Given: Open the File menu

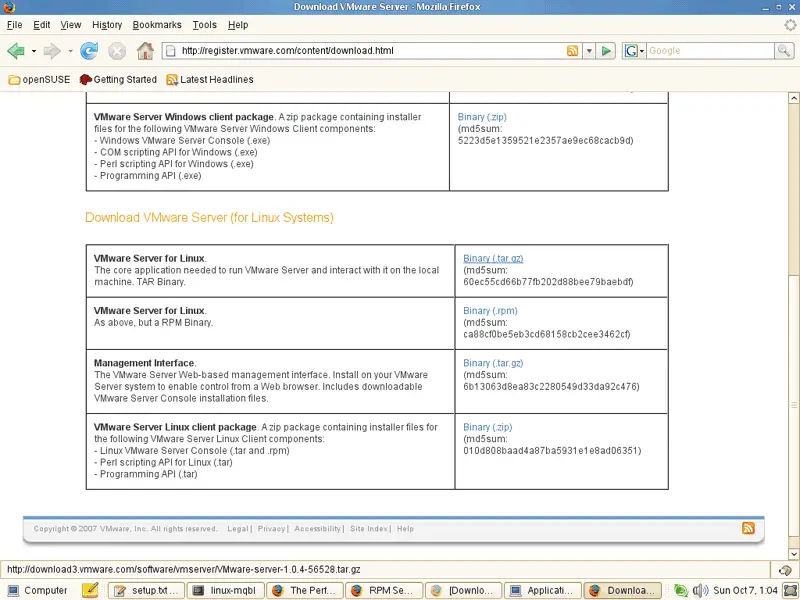Looking at the screenshot, I should 14,24.
